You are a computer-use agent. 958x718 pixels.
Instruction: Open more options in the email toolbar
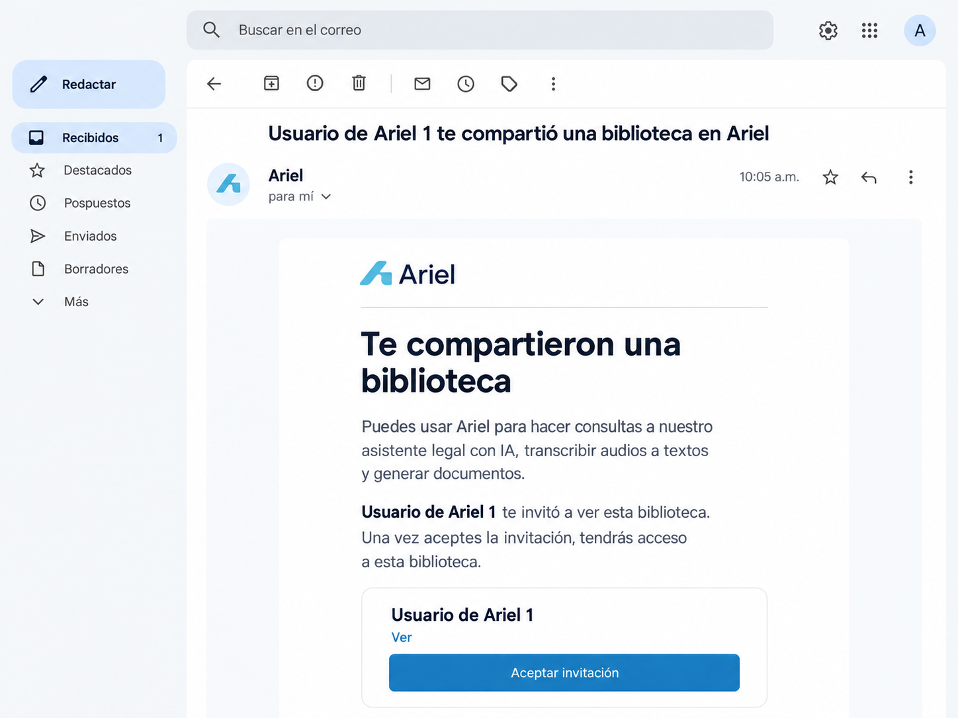(553, 84)
